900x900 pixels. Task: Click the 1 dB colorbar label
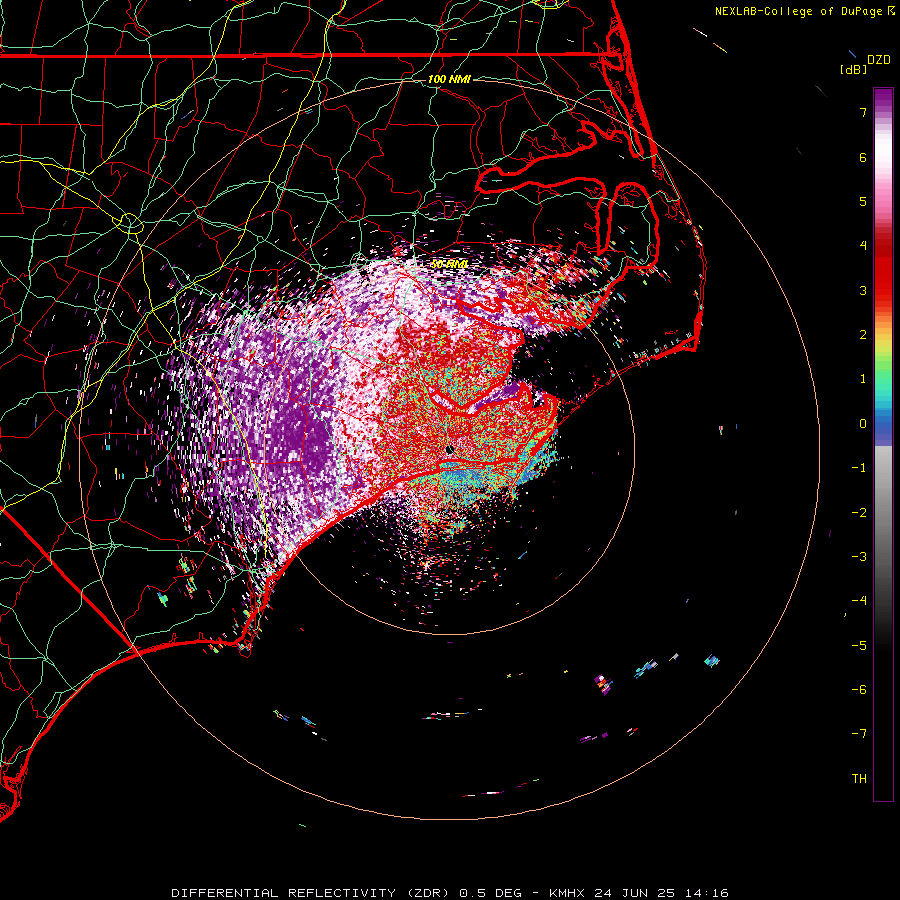[x=863, y=379]
